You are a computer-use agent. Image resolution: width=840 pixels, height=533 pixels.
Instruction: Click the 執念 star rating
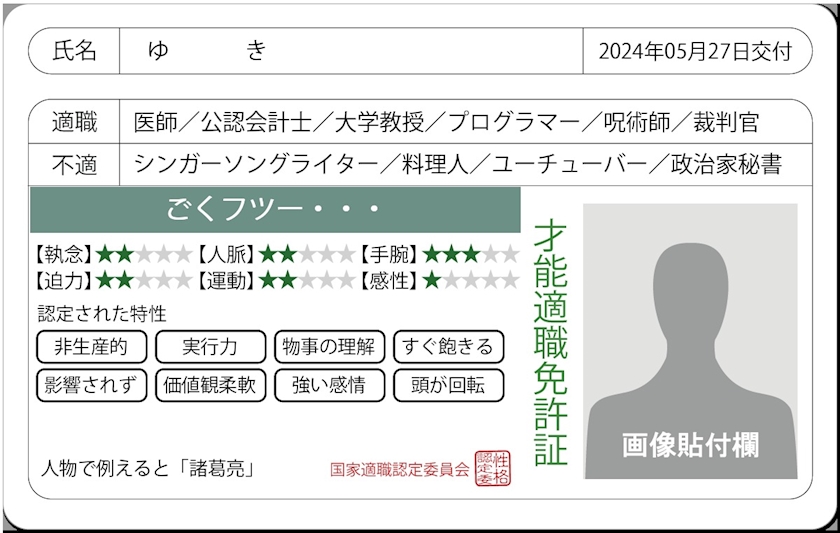tap(143, 254)
